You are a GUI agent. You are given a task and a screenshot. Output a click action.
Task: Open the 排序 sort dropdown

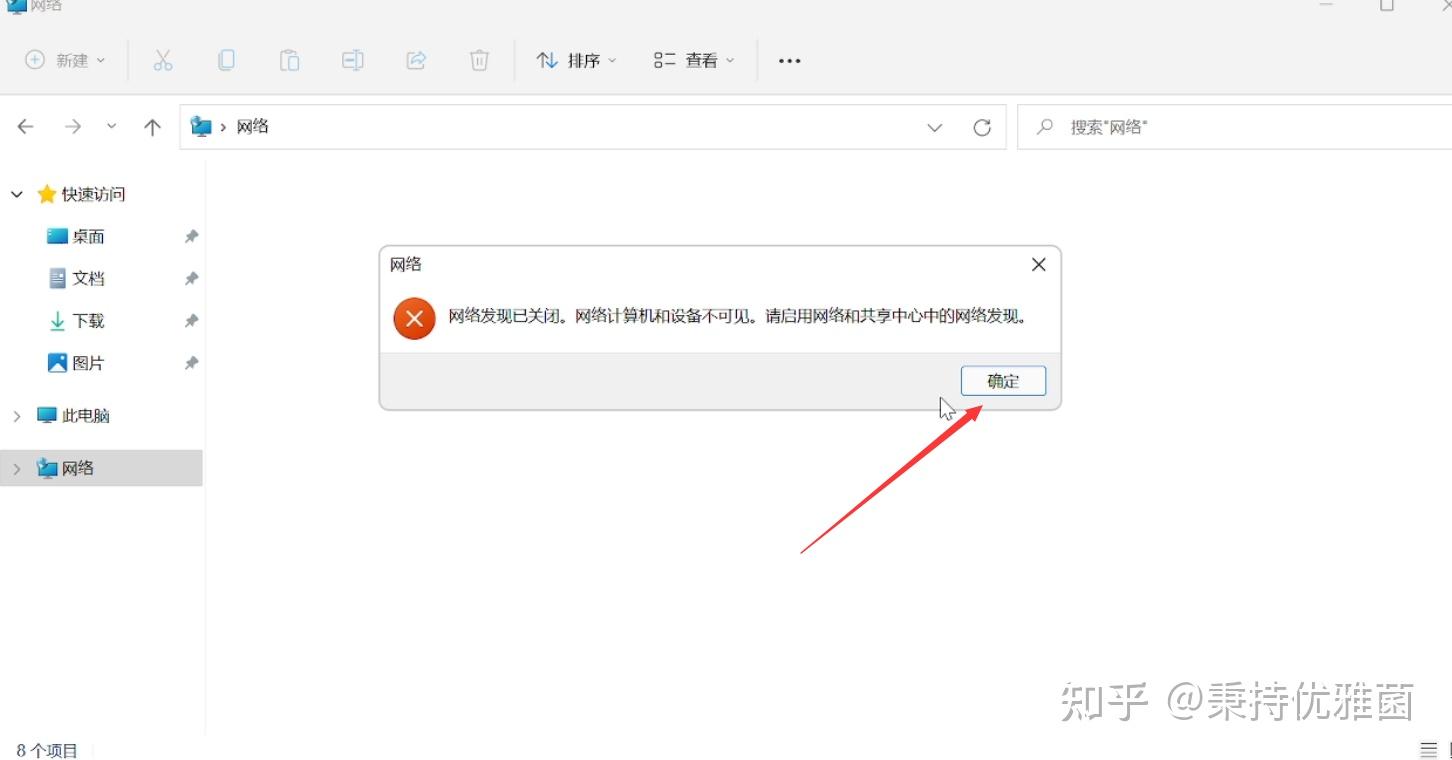[577, 60]
